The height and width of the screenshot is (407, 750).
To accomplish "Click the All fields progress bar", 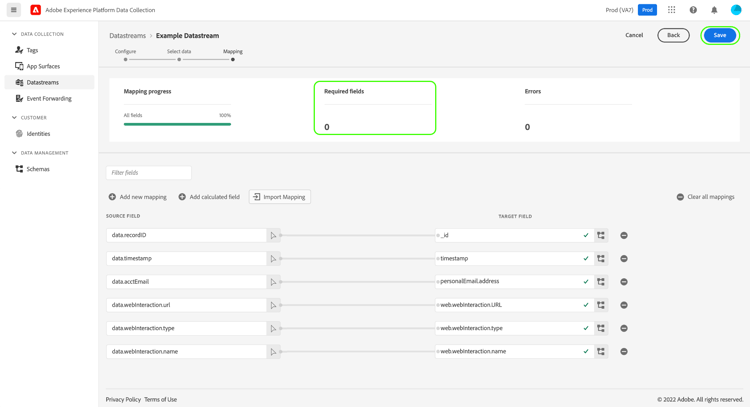I will [x=177, y=124].
